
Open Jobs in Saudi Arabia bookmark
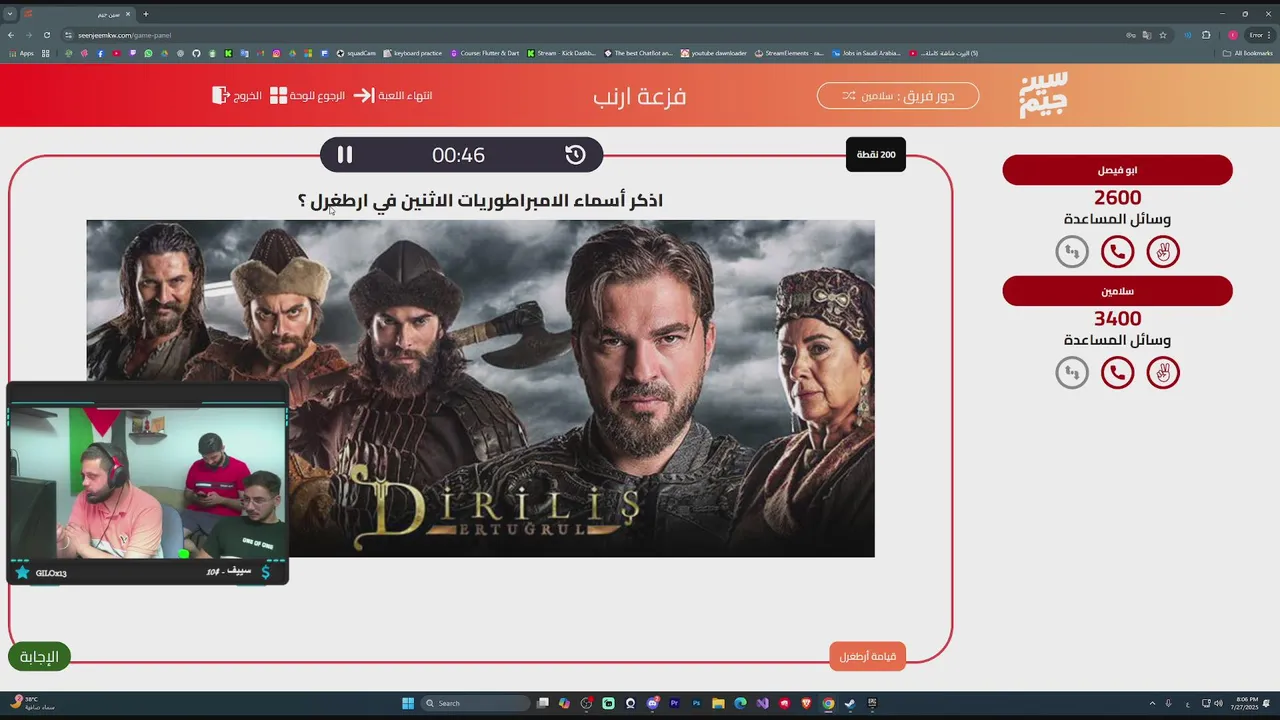click(x=867, y=53)
